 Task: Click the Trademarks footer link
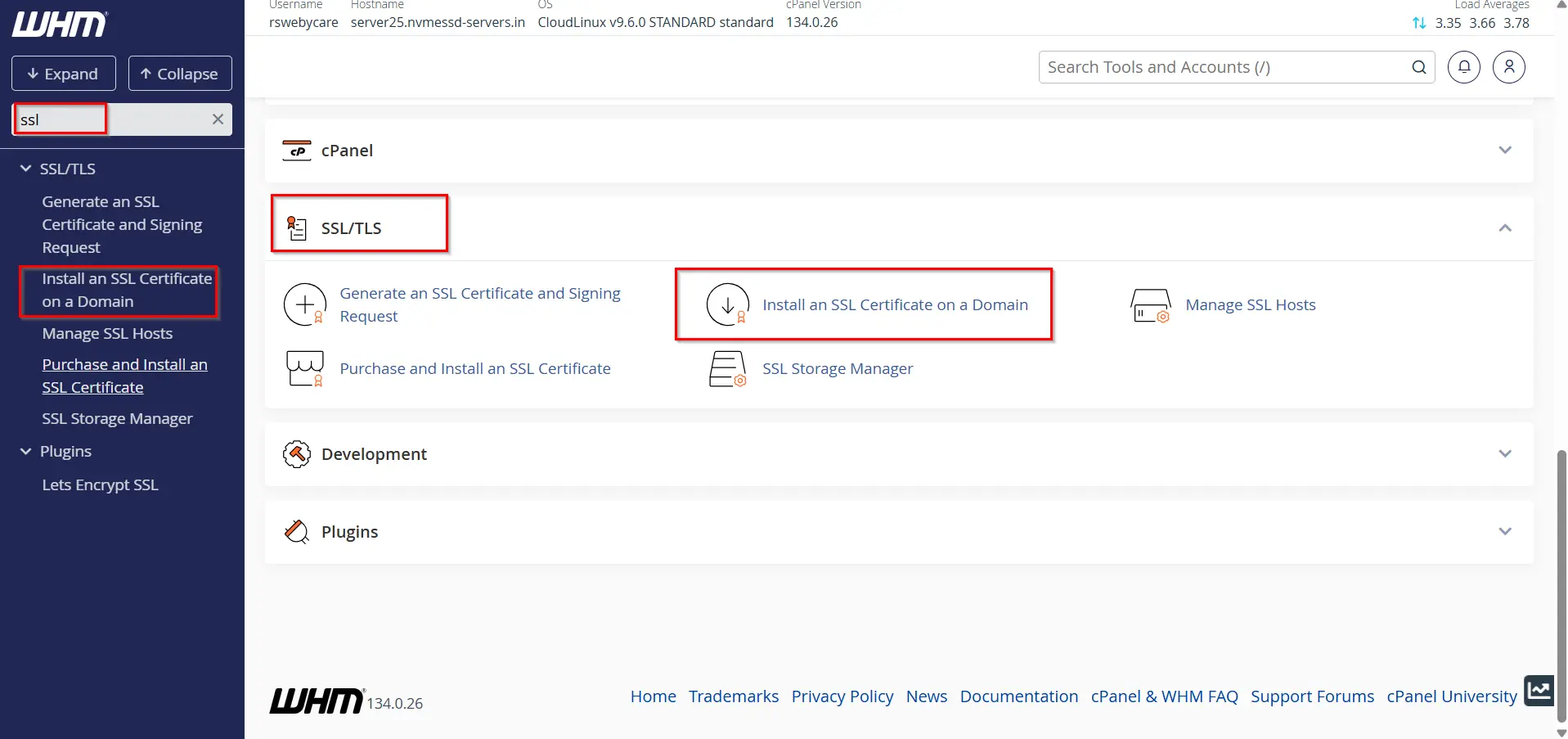(x=734, y=696)
